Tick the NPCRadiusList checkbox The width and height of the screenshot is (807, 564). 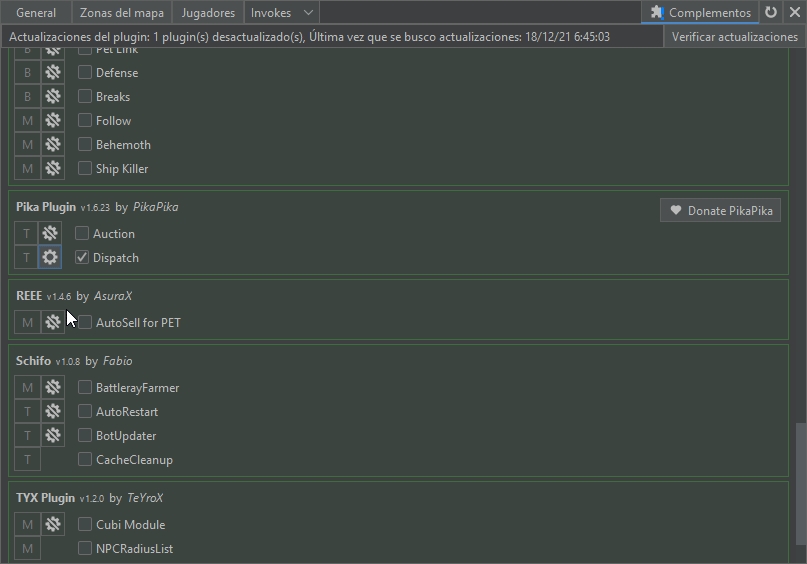pyautogui.click(x=85, y=549)
